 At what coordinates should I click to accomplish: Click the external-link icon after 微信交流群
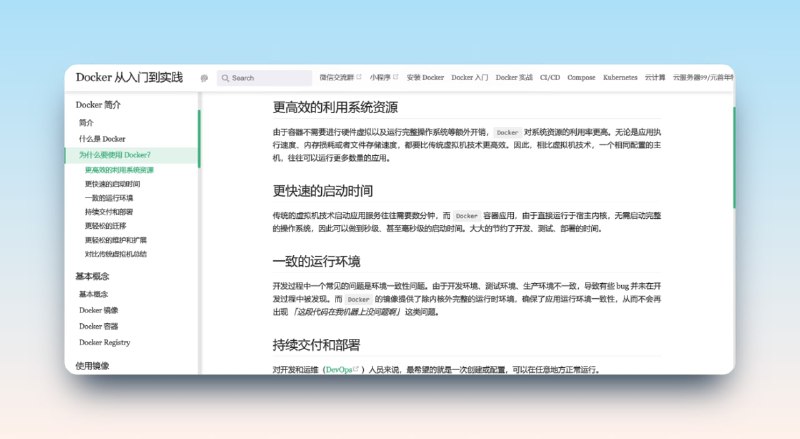coord(359,77)
